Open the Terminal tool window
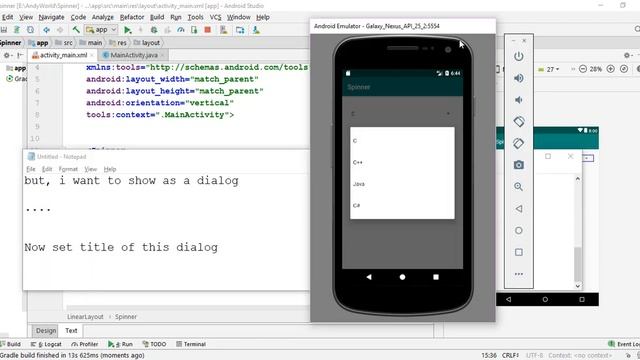Viewport: 640px width, 360px height. point(191,344)
